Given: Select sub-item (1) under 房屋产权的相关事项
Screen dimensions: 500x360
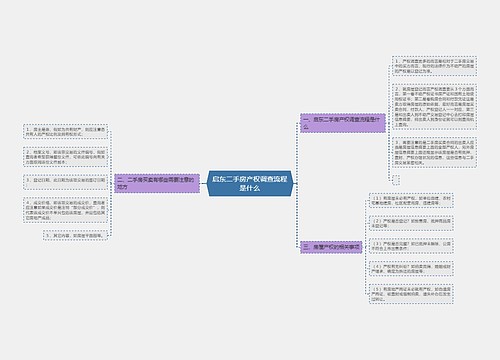Looking at the screenshot, I should (411, 200).
